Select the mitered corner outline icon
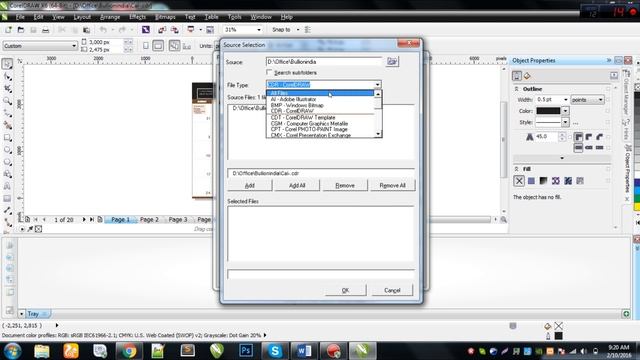 (578, 137)
